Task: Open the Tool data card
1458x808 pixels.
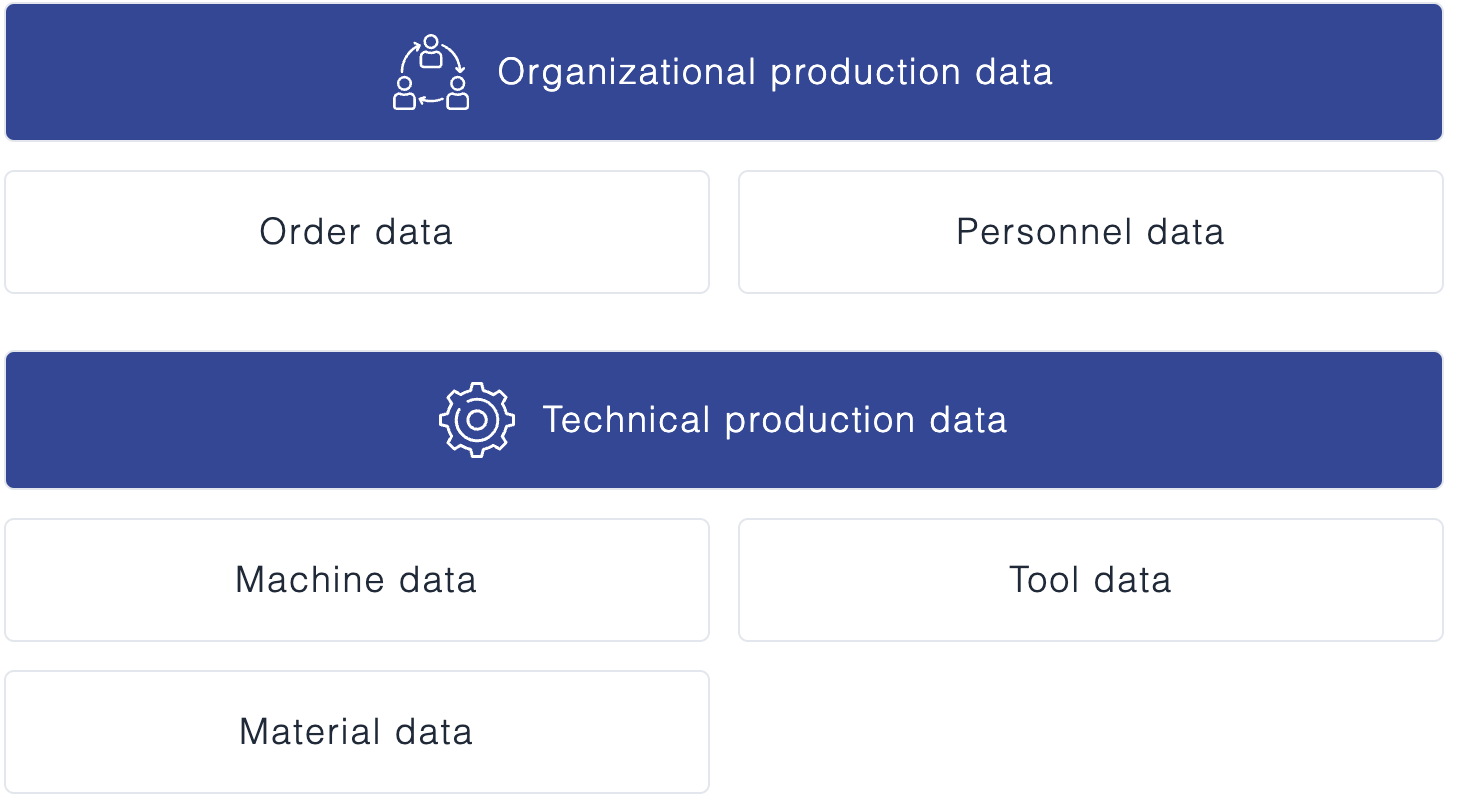Action: (1090, 580)
